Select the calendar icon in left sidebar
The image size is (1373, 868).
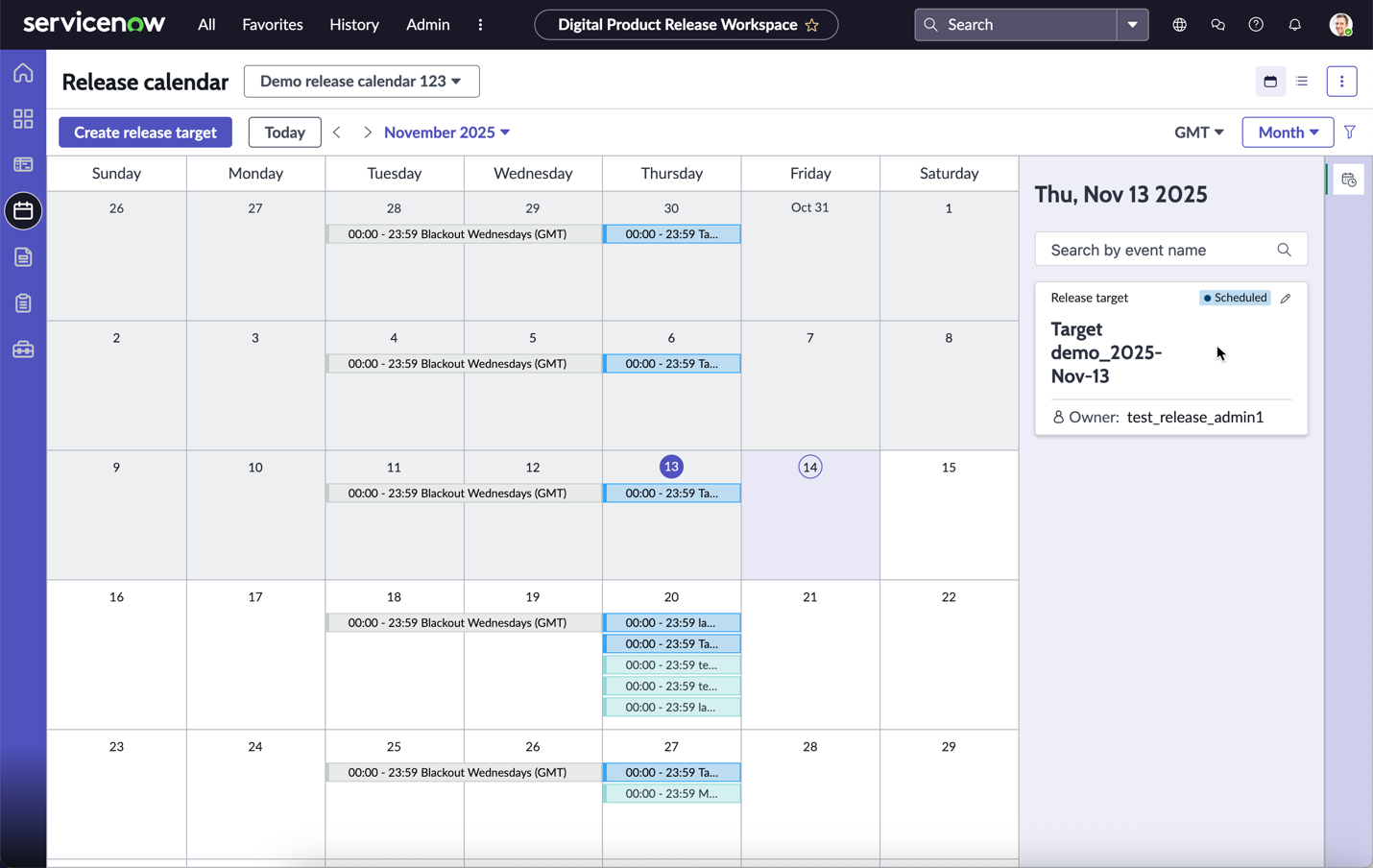[x=23, y=210]
